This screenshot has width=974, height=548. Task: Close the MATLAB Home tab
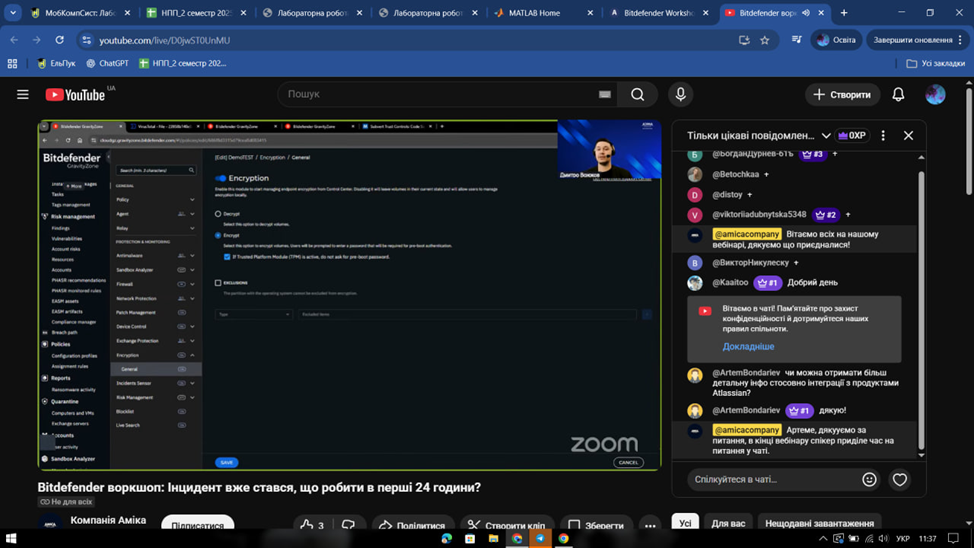click(x=590, y=12)
